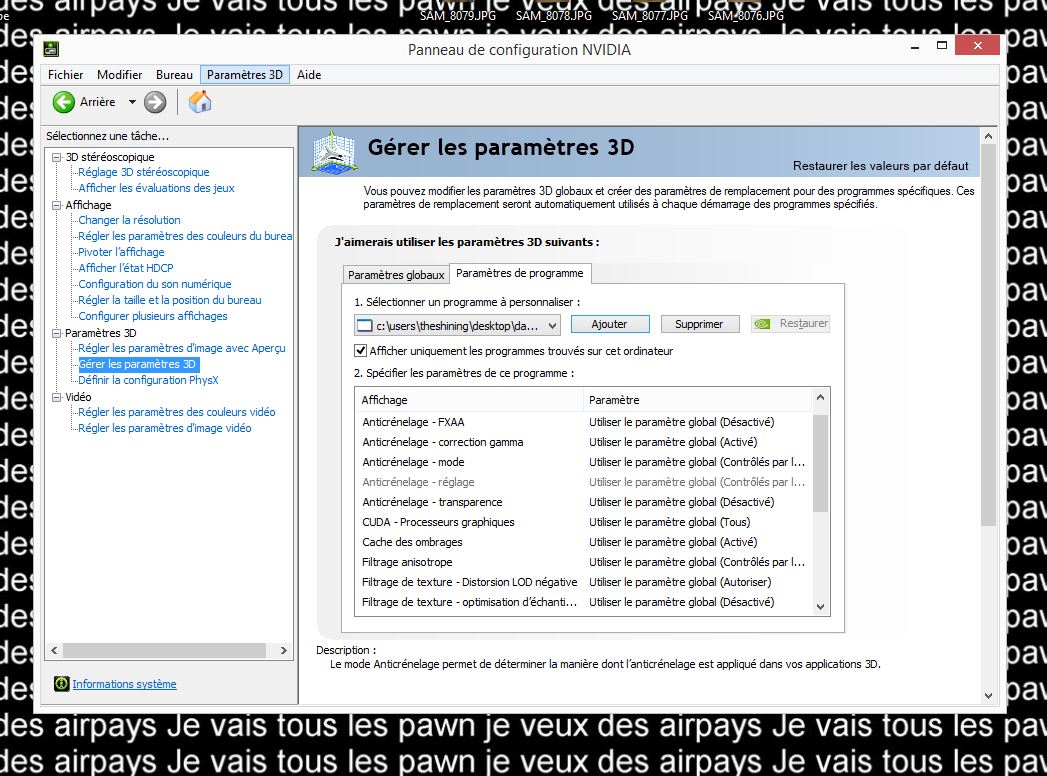Open the Fichier menu

pos(65,75)
